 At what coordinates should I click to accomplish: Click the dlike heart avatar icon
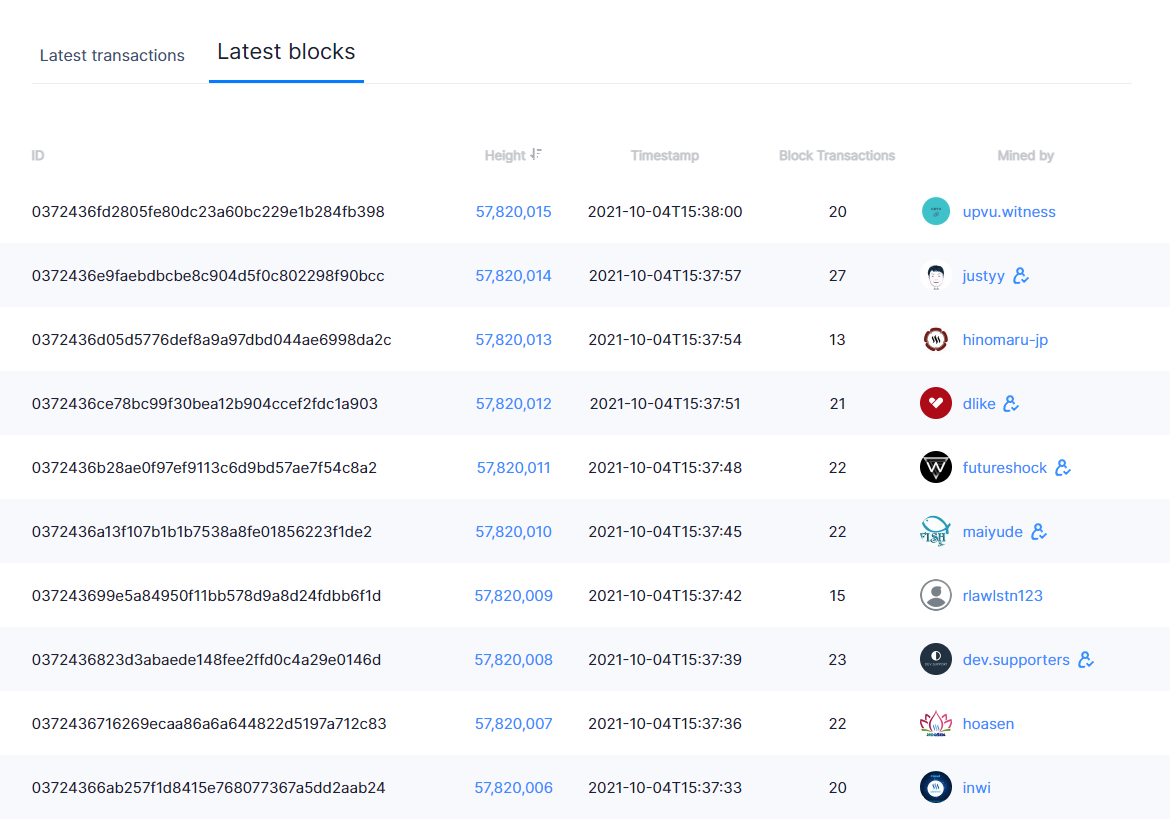[936, 404]
